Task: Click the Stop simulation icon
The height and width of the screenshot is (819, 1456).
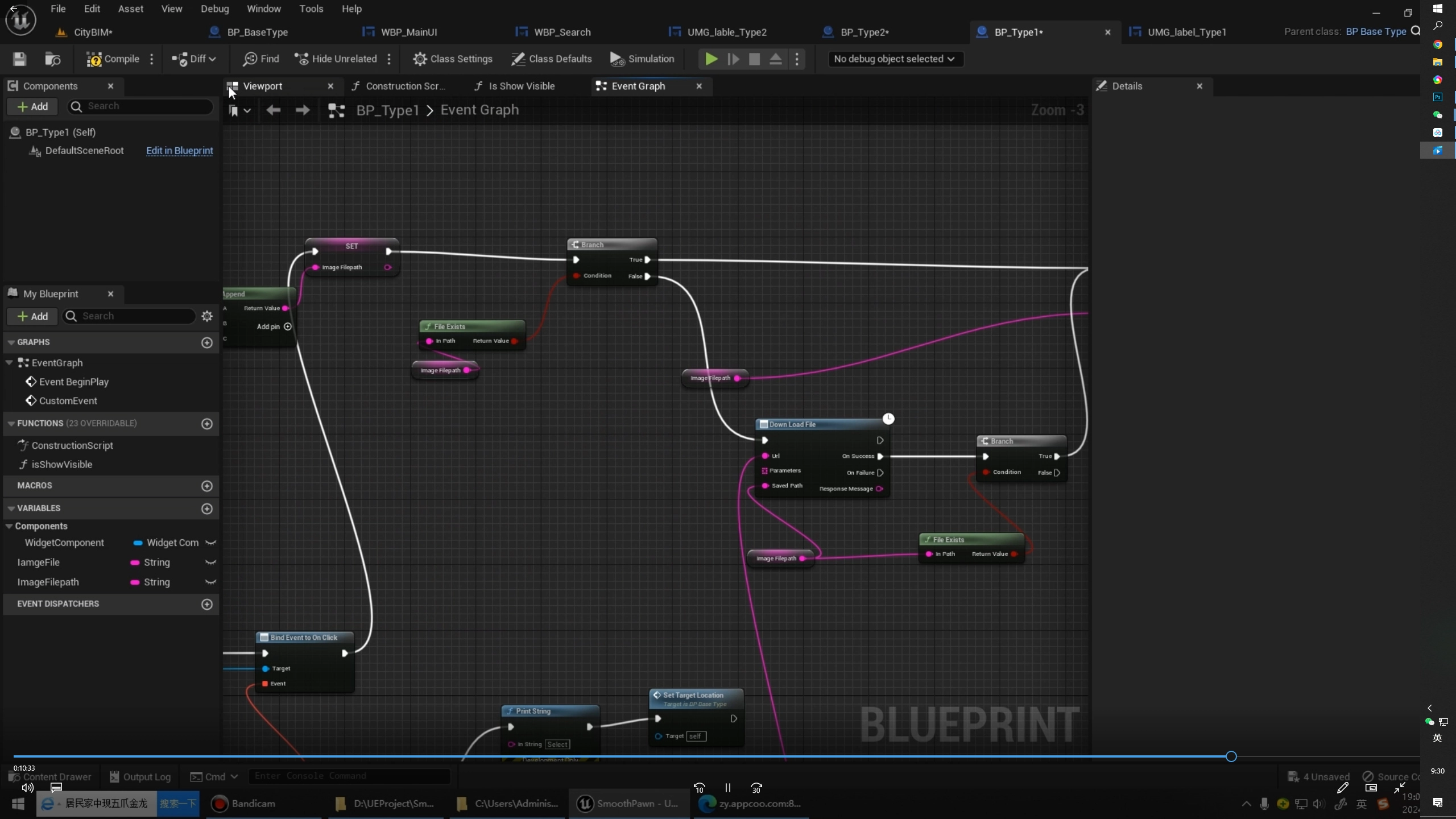Action: (754, 59)
